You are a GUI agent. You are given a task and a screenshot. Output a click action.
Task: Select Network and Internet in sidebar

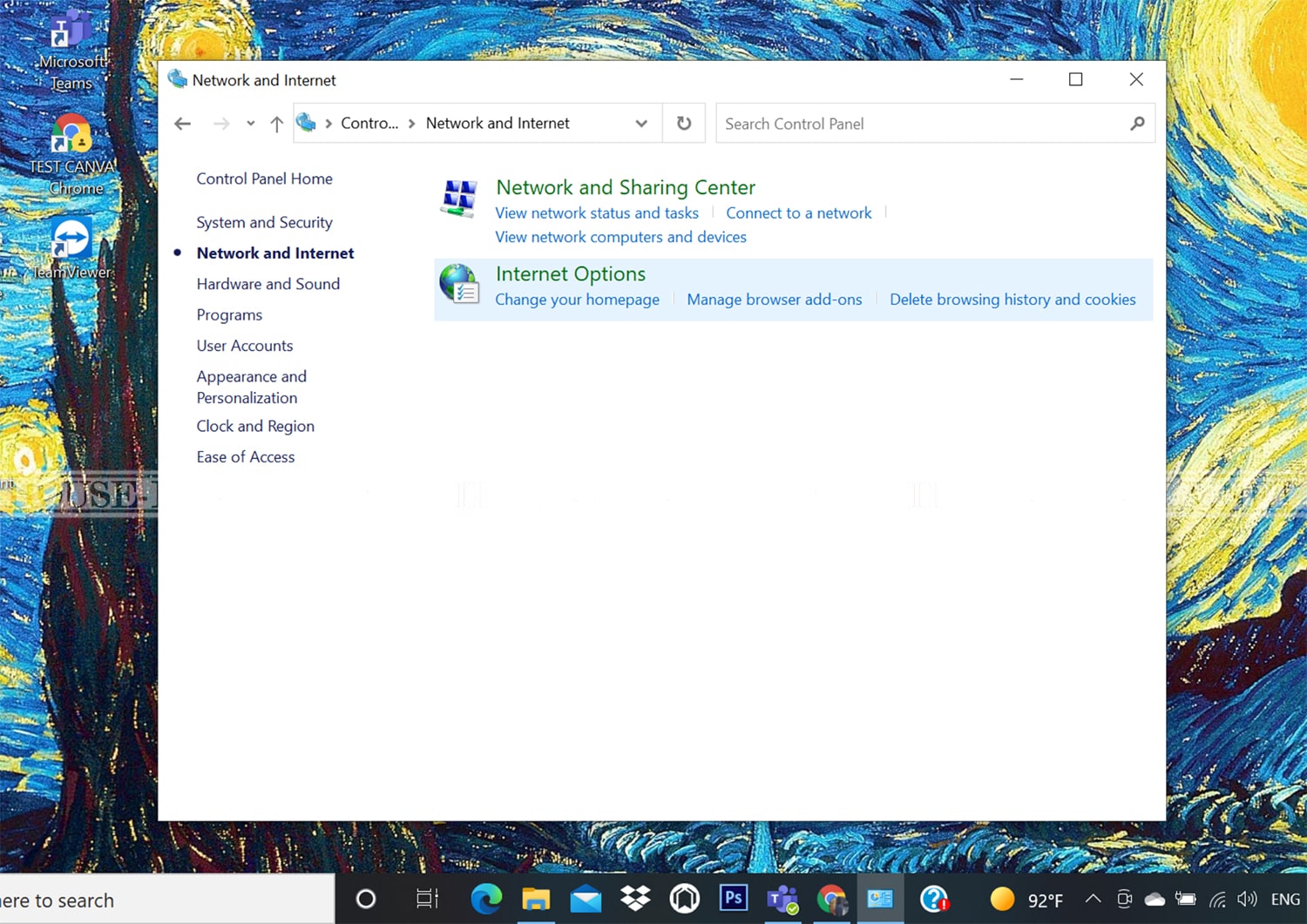click(274, 253)
